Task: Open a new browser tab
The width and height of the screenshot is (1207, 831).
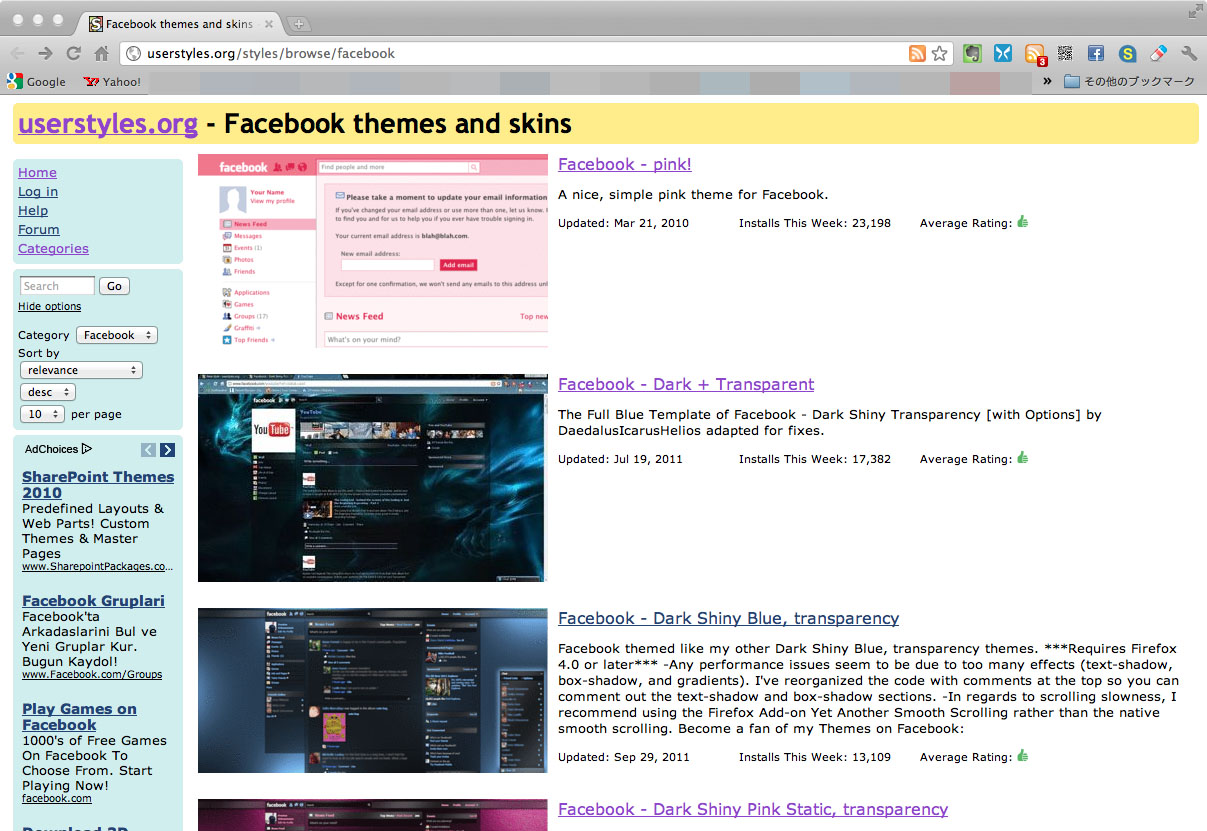Action: point(298,24)
